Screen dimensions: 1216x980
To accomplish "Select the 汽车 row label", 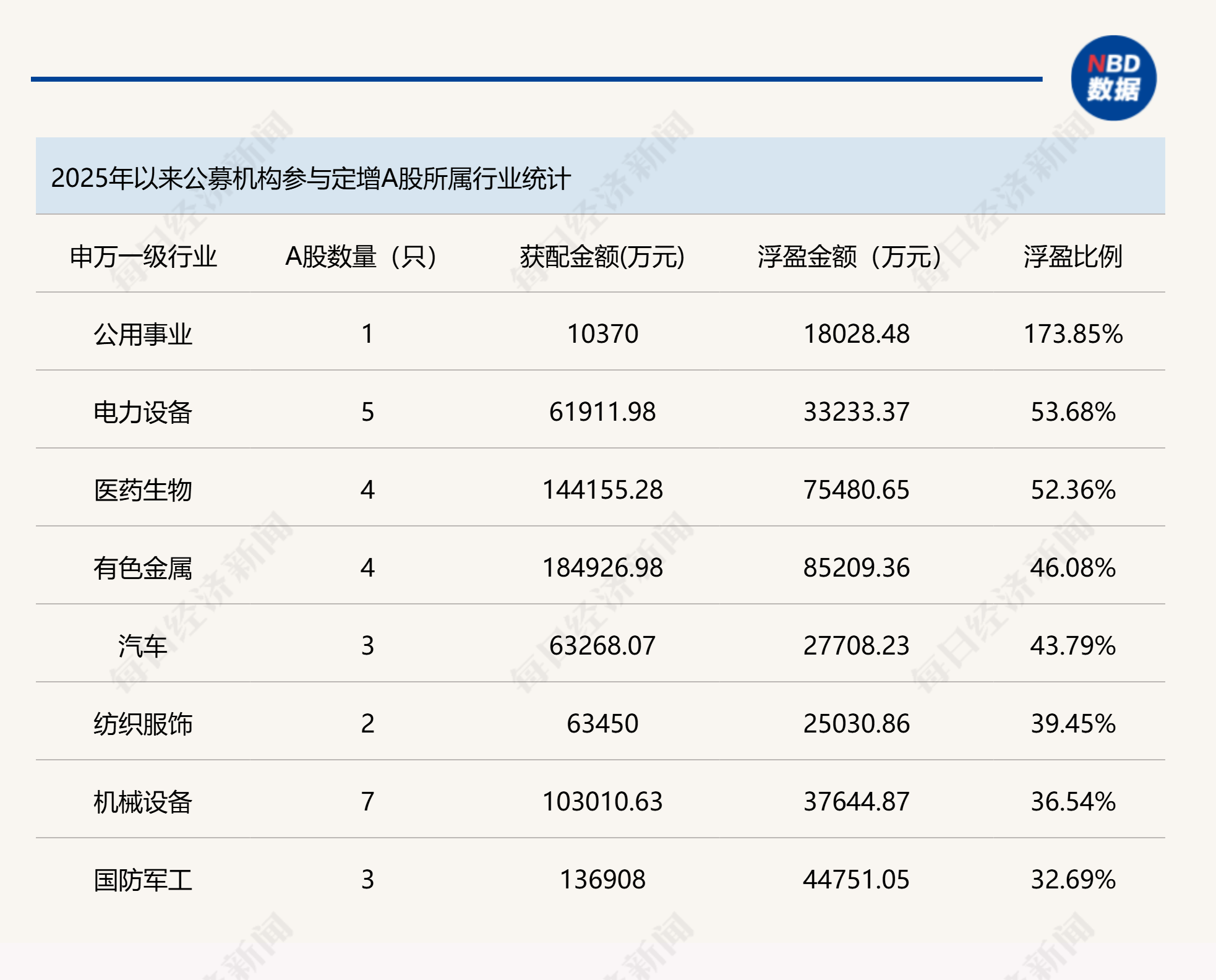I will [143, 646].
